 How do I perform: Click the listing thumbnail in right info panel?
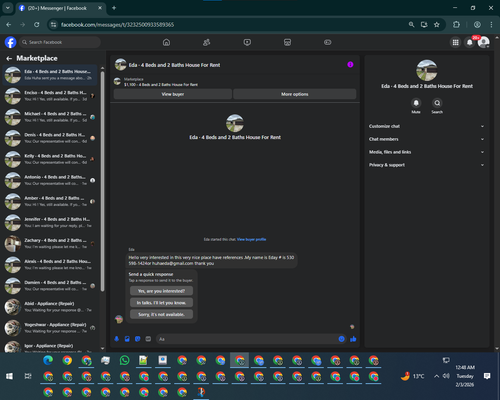427,70
